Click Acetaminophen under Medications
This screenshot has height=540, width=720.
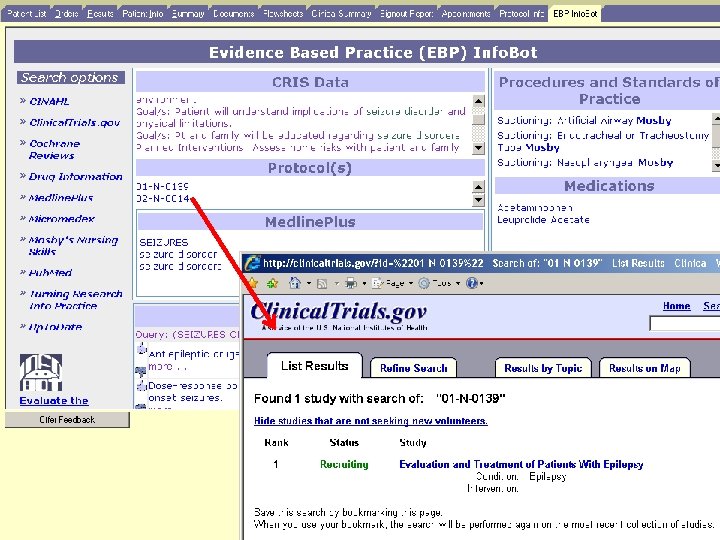(x=534, y=208)
